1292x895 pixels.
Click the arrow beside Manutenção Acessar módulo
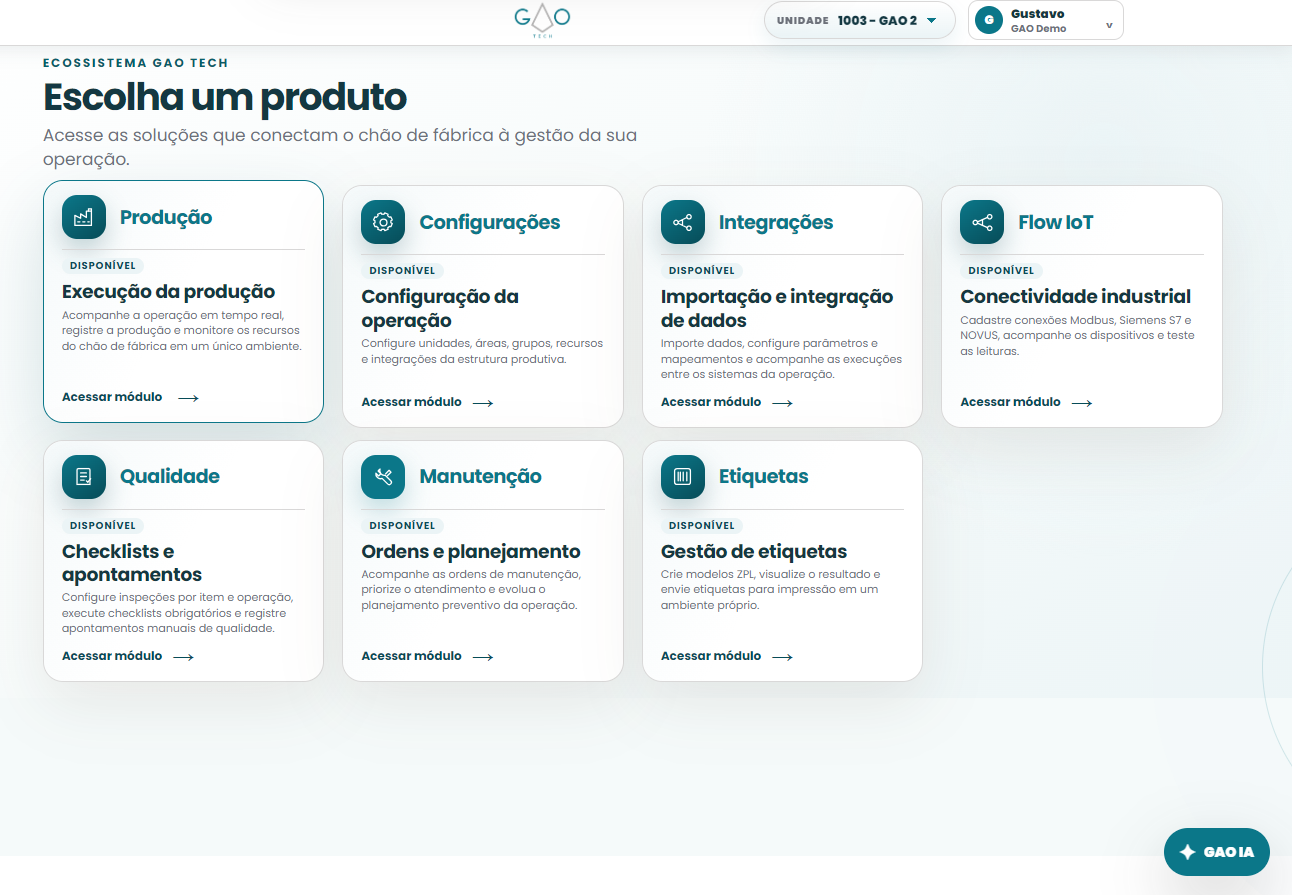pos(483,657)
